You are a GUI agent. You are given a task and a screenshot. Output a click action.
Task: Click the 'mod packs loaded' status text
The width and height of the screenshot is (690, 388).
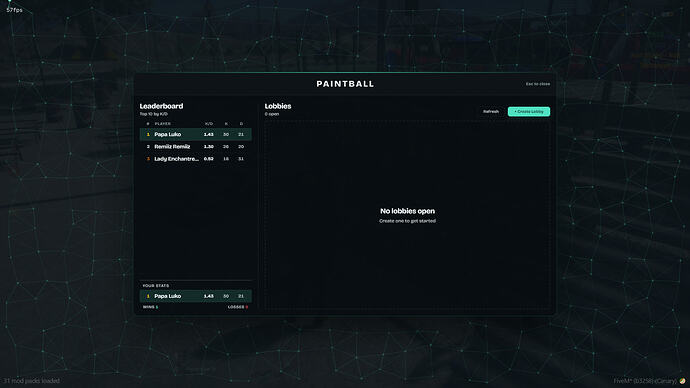[32, 381]
